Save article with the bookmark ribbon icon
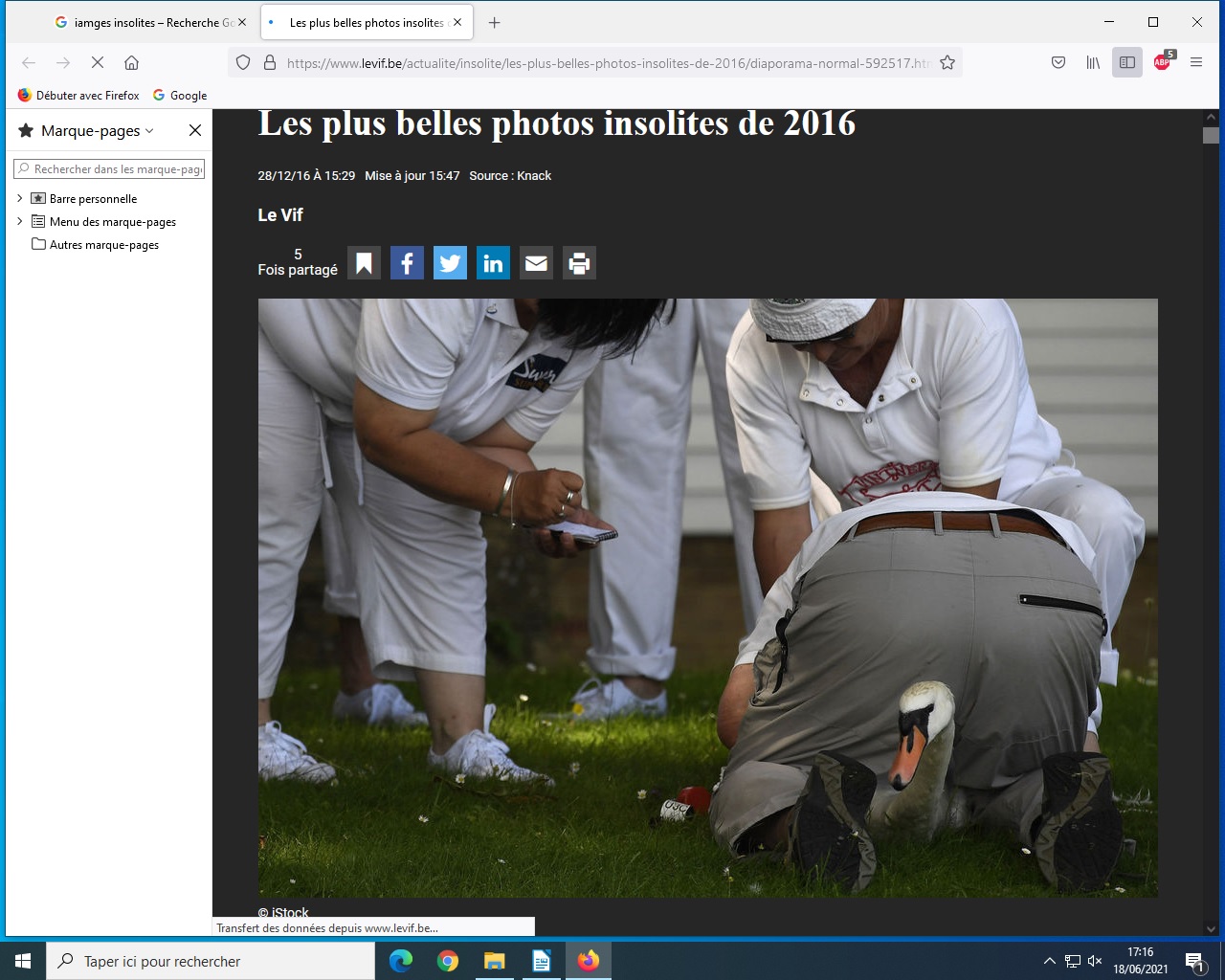Viewport: 1225px width, 980px height. point(364,263)
